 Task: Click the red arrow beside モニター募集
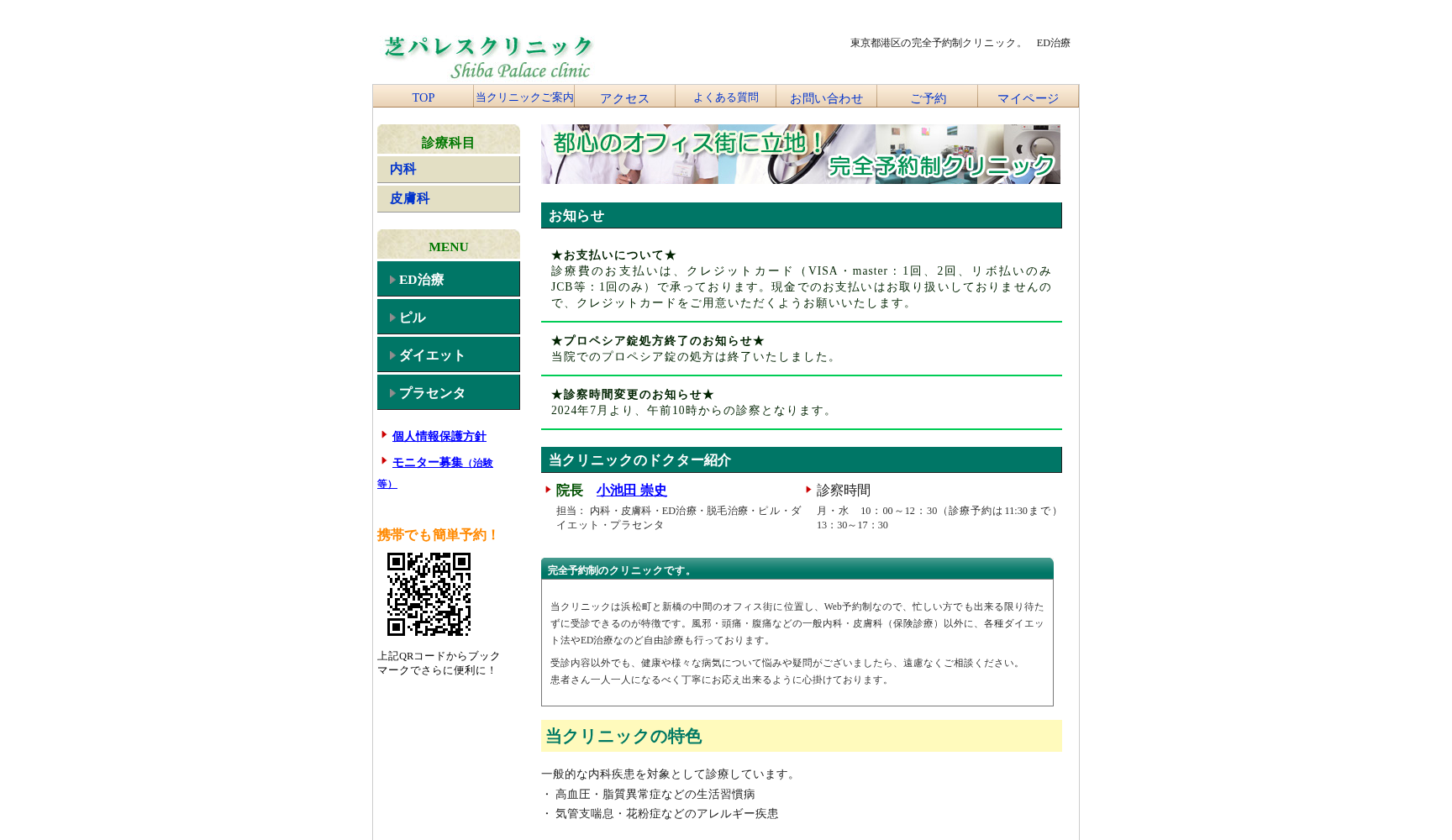point(384,461)
